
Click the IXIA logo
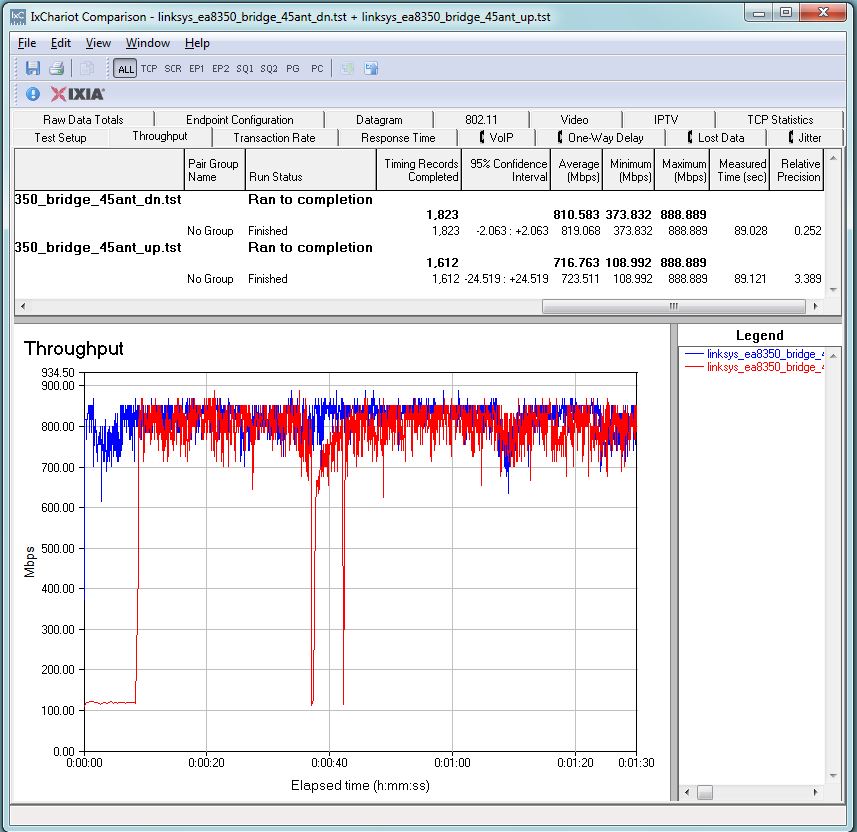pyautogui.click(x=77, y=94)
